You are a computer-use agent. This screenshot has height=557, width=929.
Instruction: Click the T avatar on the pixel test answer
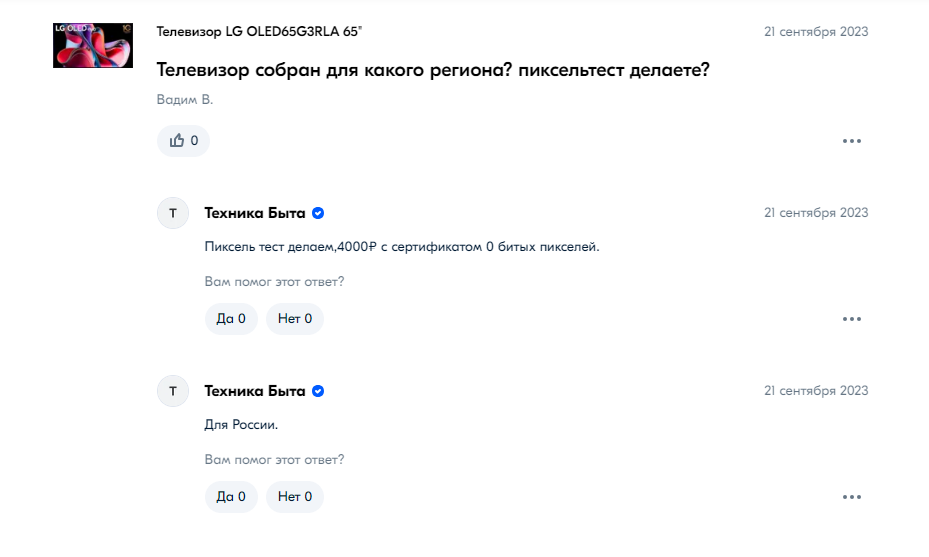pyautogui.click(x=173, y=213)
